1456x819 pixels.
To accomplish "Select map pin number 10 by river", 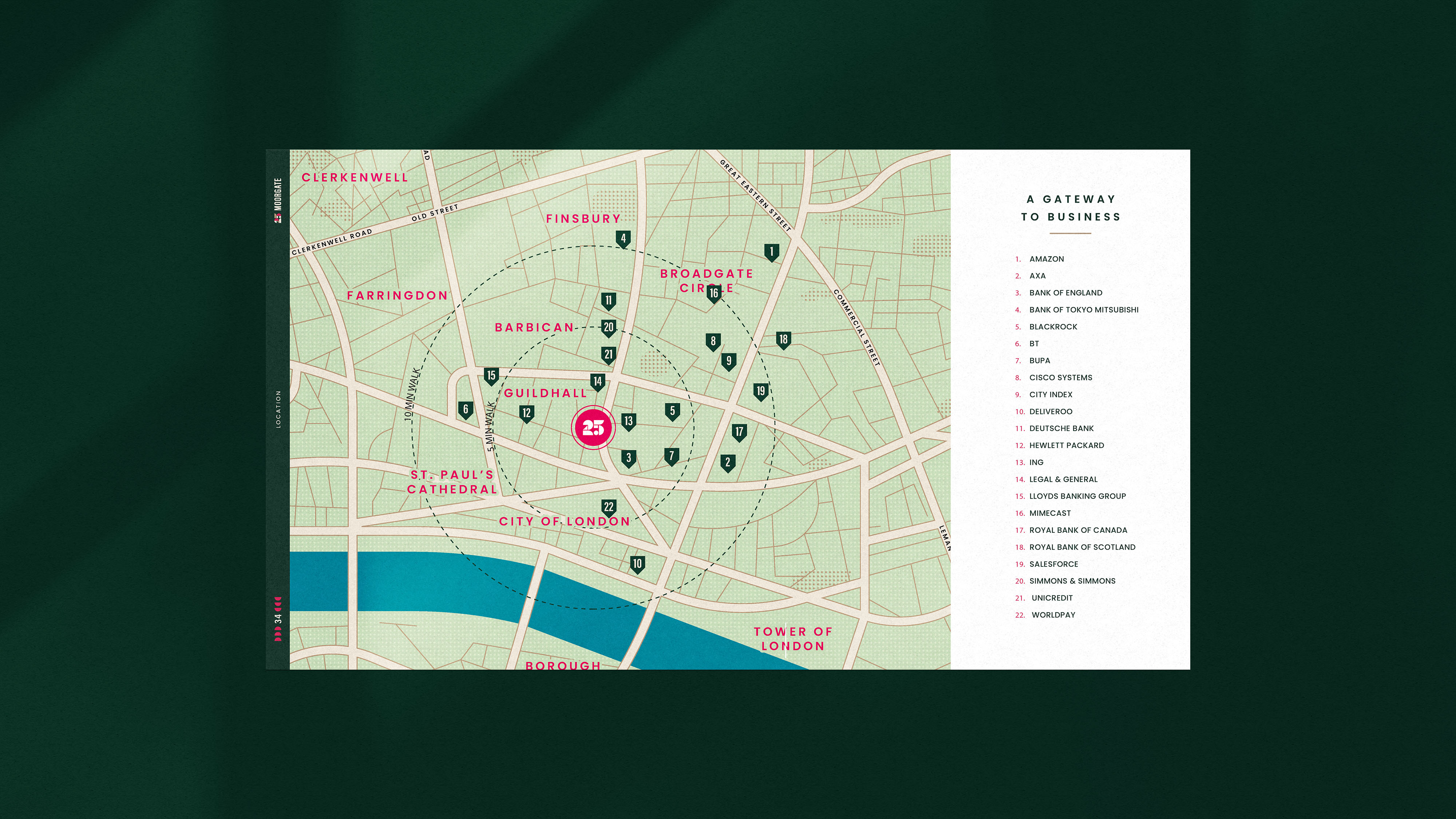I will tap(637, 563).
